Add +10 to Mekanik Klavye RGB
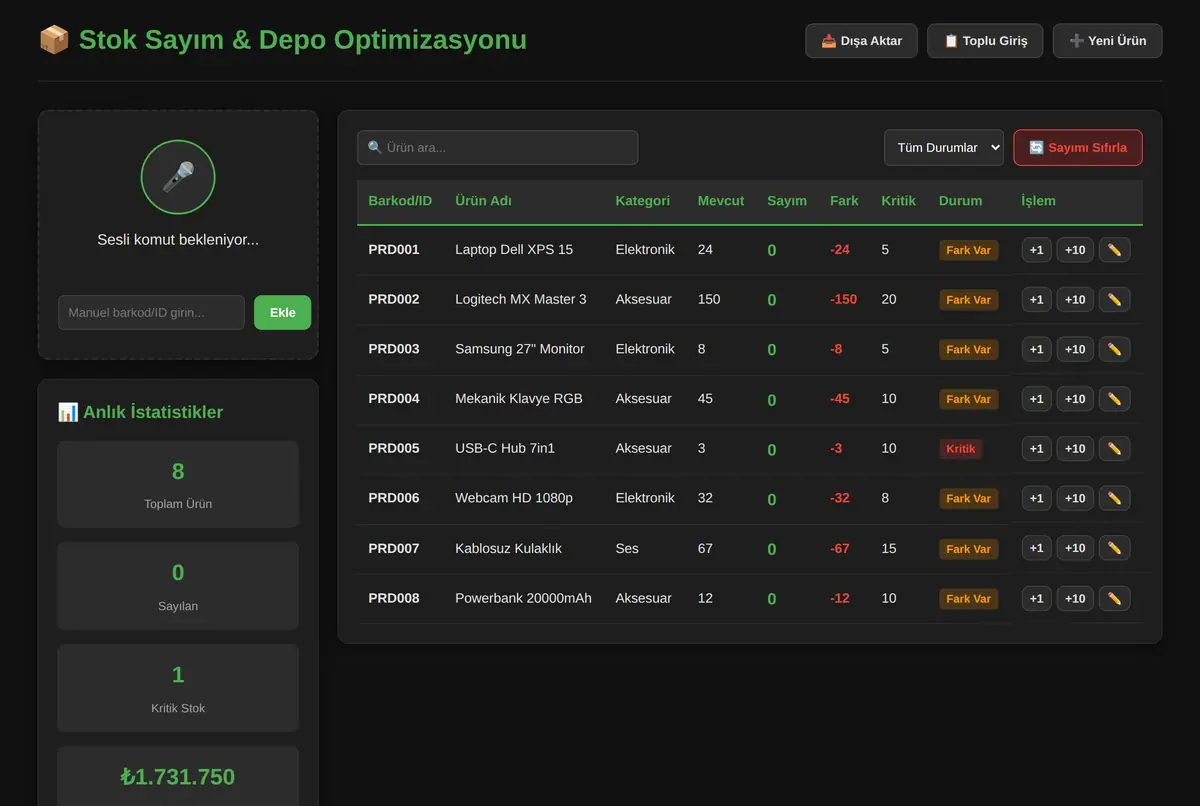The image size is (1200, 806). pyautogui.click(x=1075, y=399)
